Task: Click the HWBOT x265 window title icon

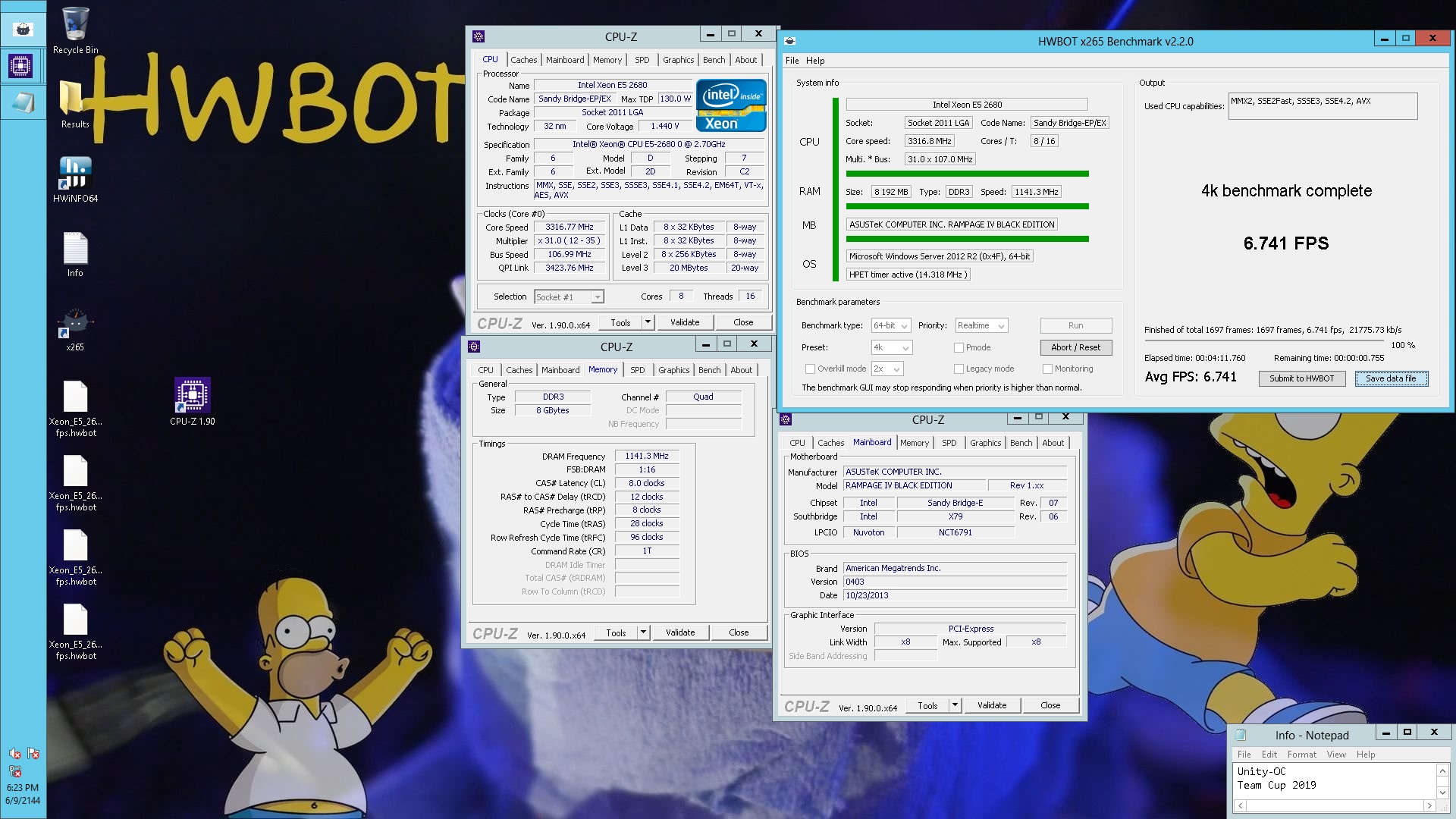Action: [x=789, y=41]
